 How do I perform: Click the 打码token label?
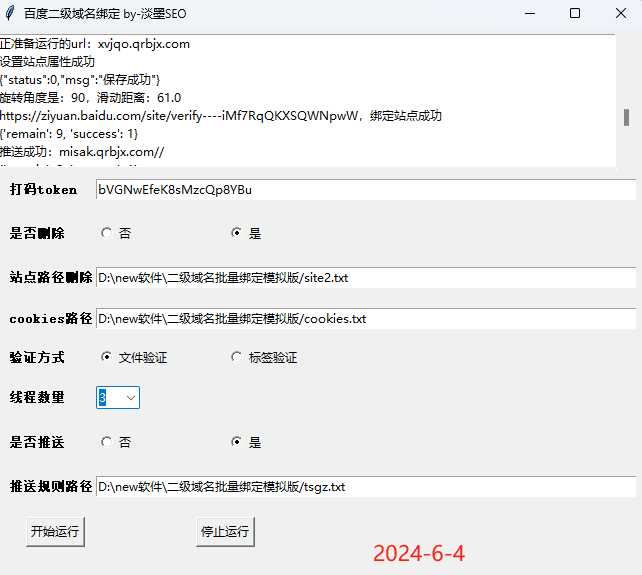[x=43, y=190]
